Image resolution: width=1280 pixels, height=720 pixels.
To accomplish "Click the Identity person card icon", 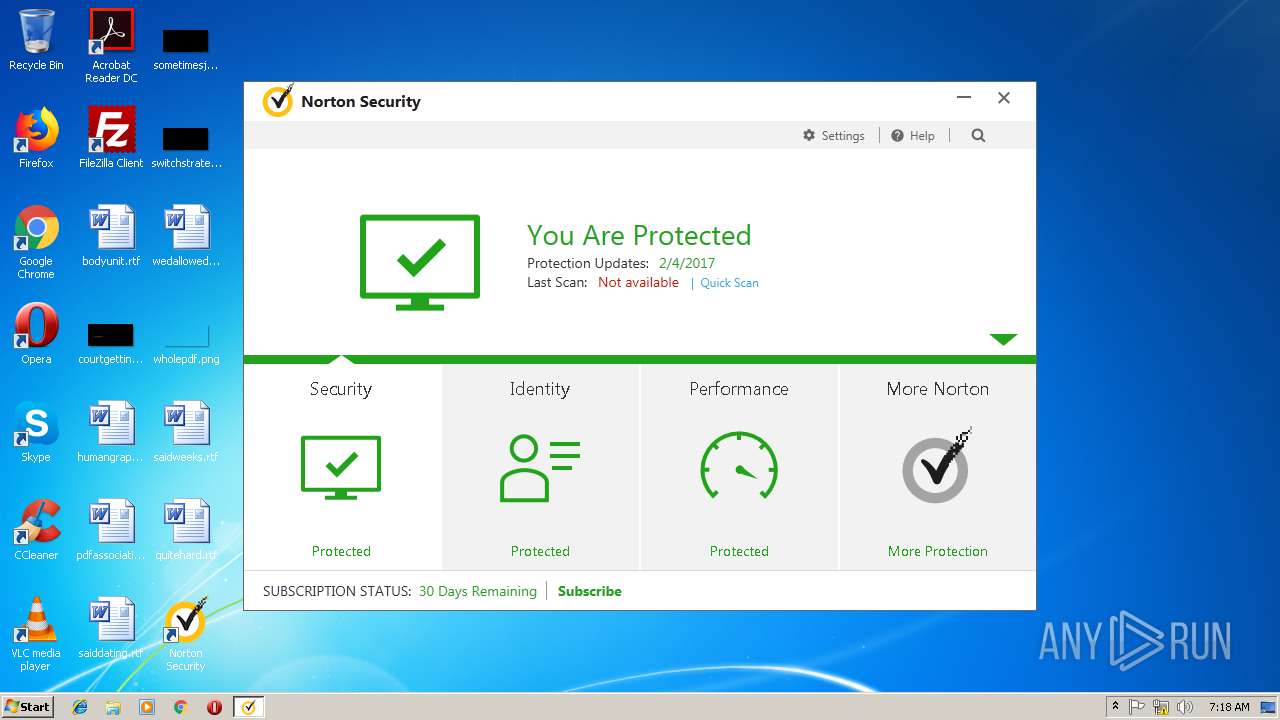I will [x=540, y=467].
